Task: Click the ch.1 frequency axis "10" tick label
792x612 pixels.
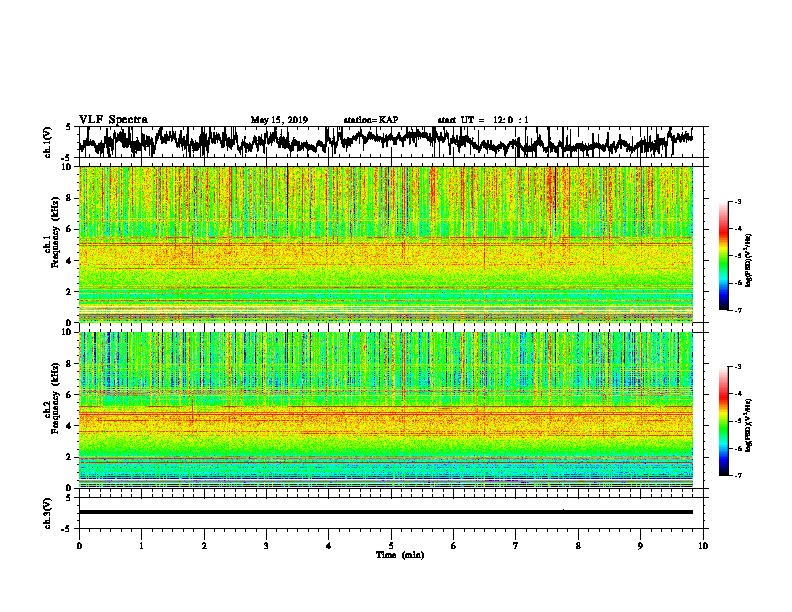Action: 68,167
